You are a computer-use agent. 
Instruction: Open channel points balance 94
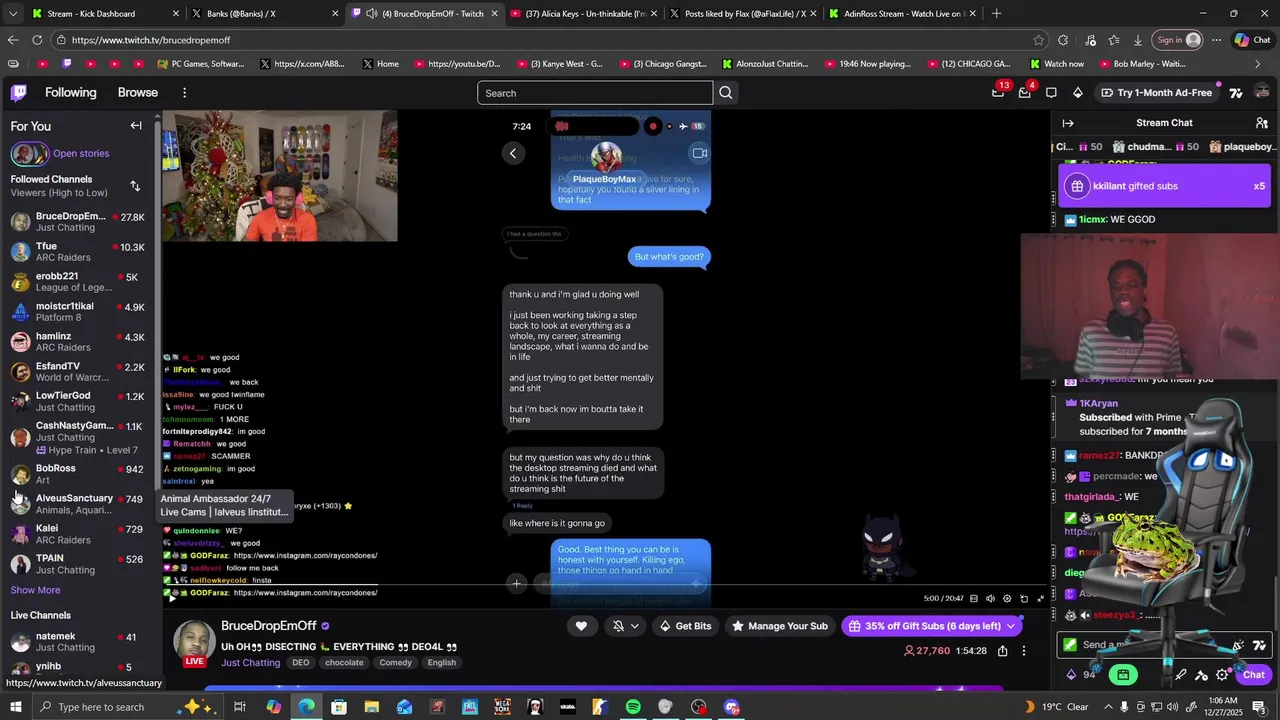point(1081,675)
